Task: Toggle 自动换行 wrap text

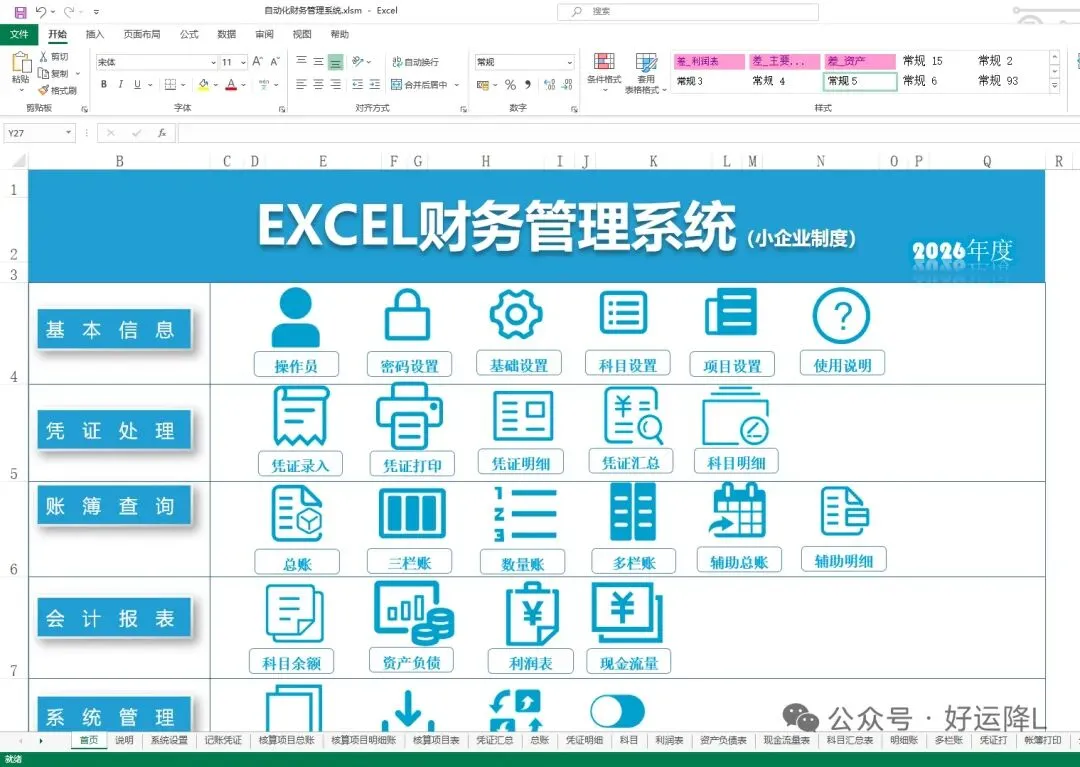Action: point(415,62)
